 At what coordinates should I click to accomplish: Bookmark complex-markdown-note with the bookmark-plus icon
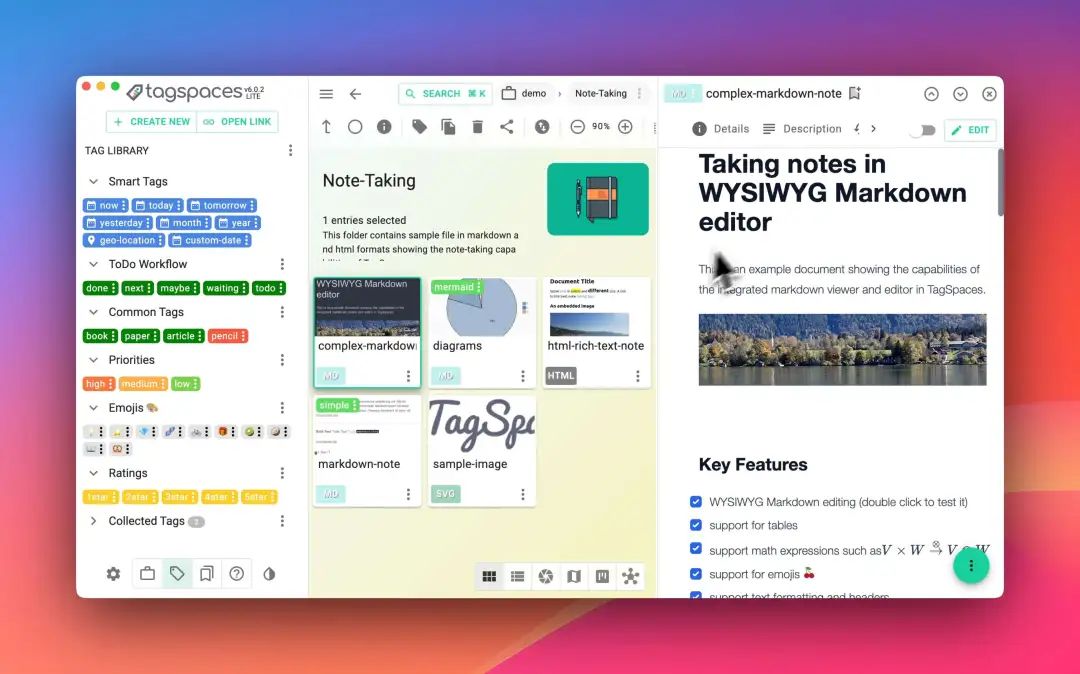point(855,93)
